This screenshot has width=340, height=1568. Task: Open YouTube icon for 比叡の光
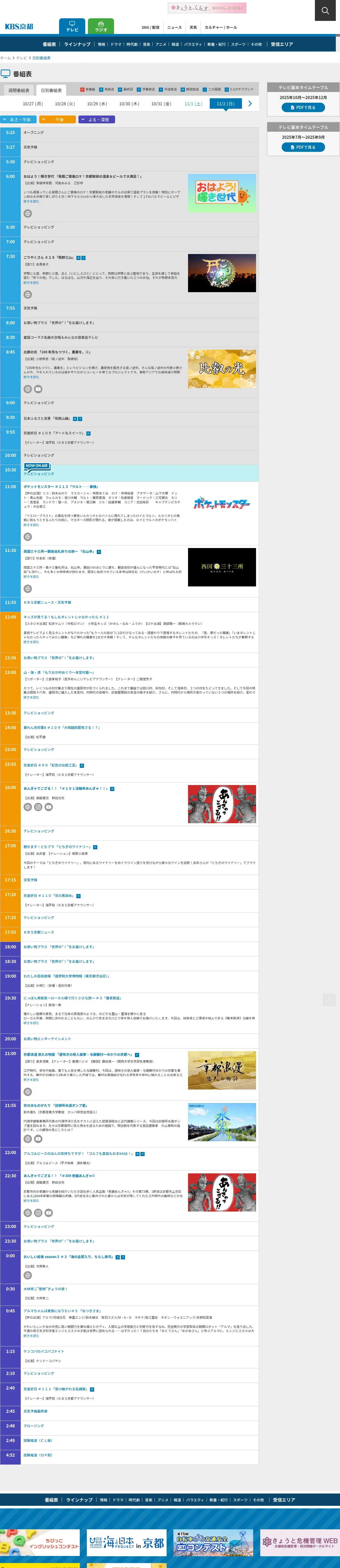[x=38, y=389]
